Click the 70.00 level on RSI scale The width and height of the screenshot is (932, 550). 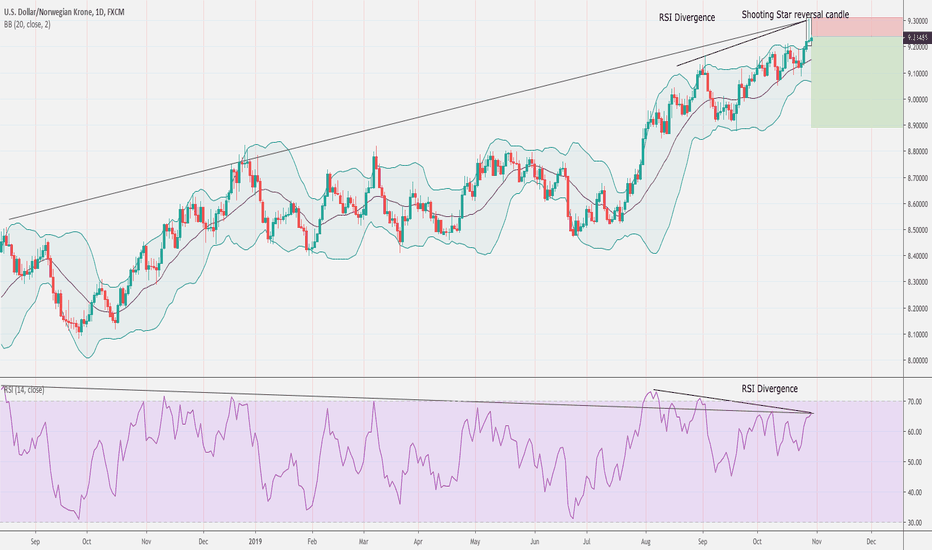[x=915, y=401]
